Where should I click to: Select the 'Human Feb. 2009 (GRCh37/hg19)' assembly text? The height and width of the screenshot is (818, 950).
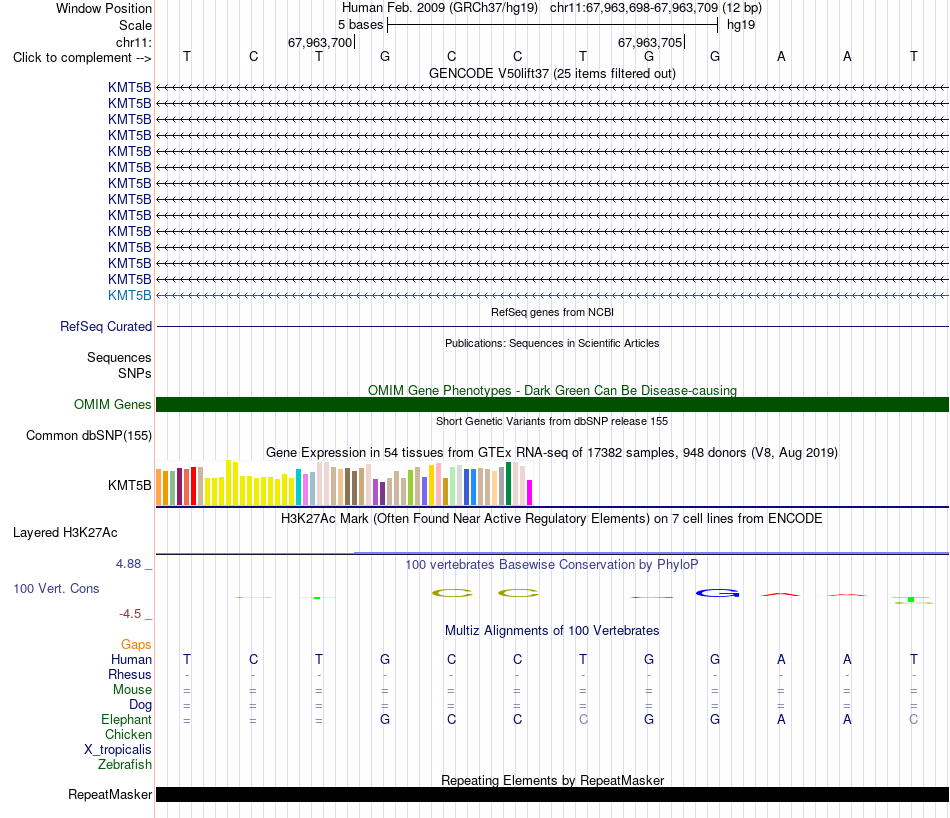point(440,8)
